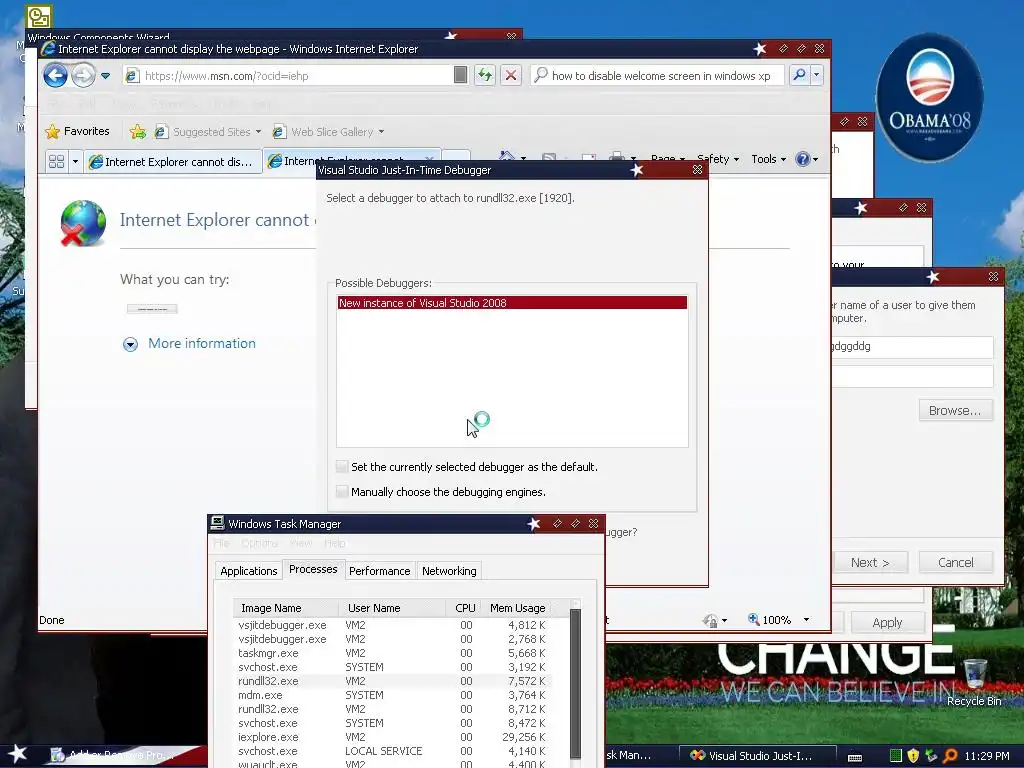The height and width of the screenshot is (768, 1024).
Task: Click the Apply button in background dialog
Action: pos(887,622)
